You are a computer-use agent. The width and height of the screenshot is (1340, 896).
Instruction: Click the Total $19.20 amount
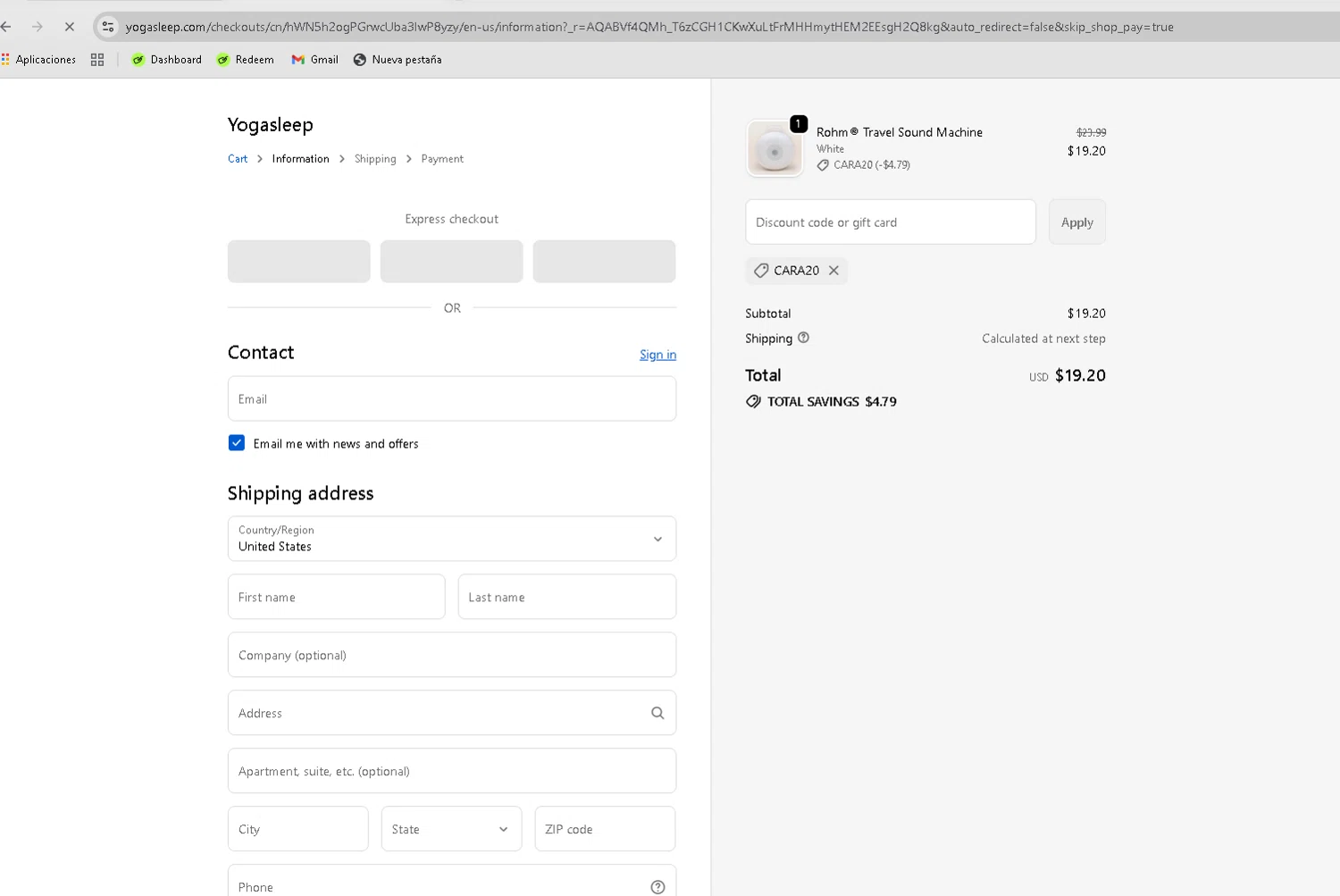coord(1080,375)
